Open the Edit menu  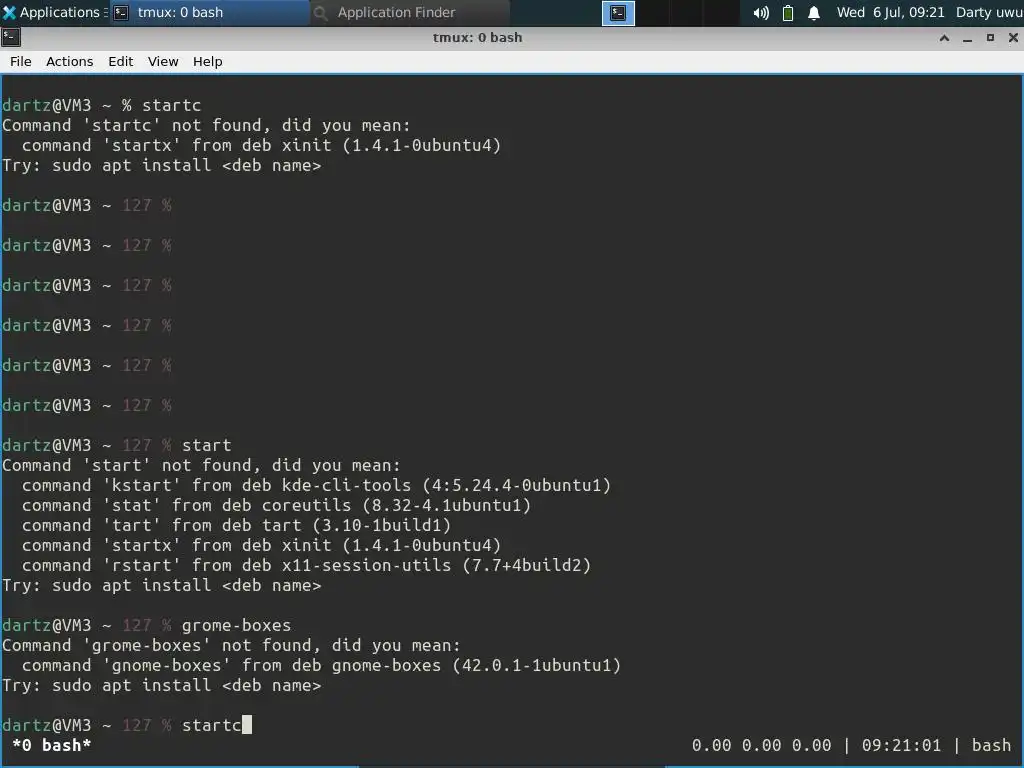pos(120,61)
